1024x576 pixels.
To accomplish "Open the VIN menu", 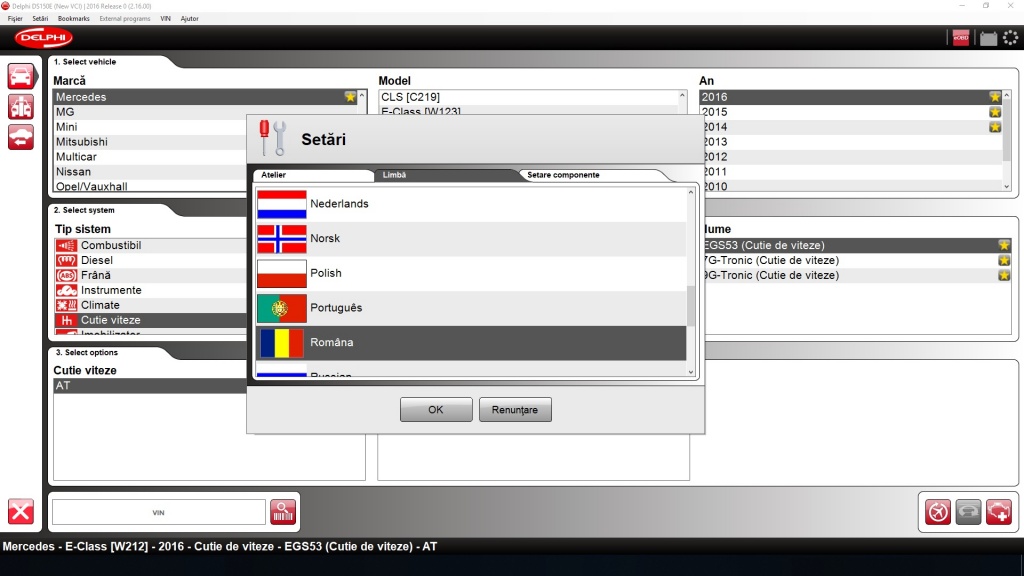I will coord(165,19).
